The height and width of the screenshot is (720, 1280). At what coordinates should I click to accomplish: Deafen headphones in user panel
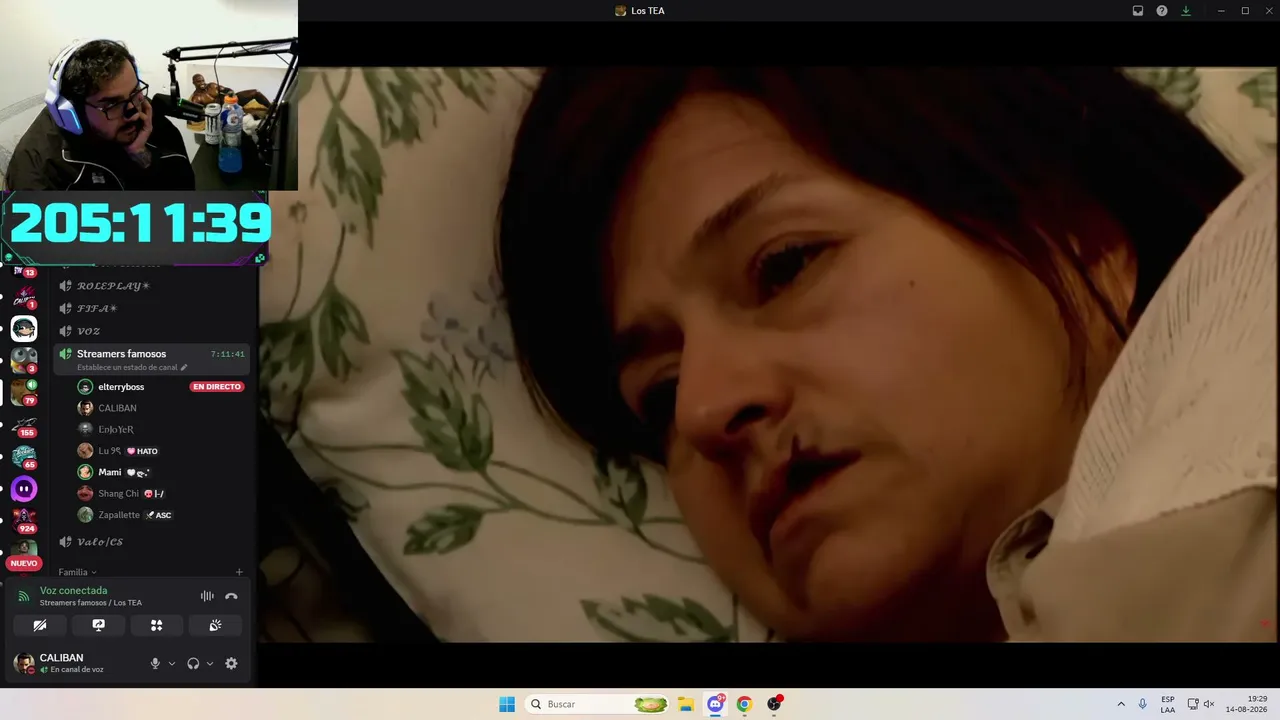coord(193,663)
